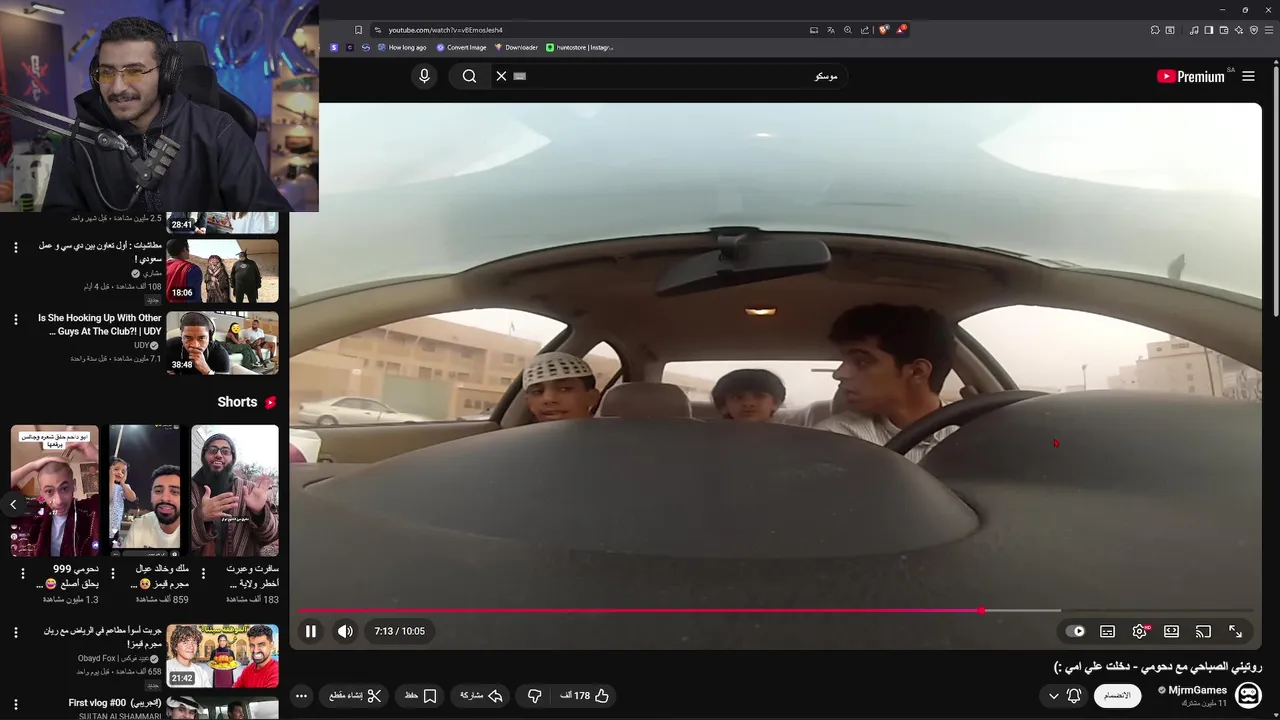
Task: Open the 'دحومي 999' Short thumbnail
Action: coord(55,490)
